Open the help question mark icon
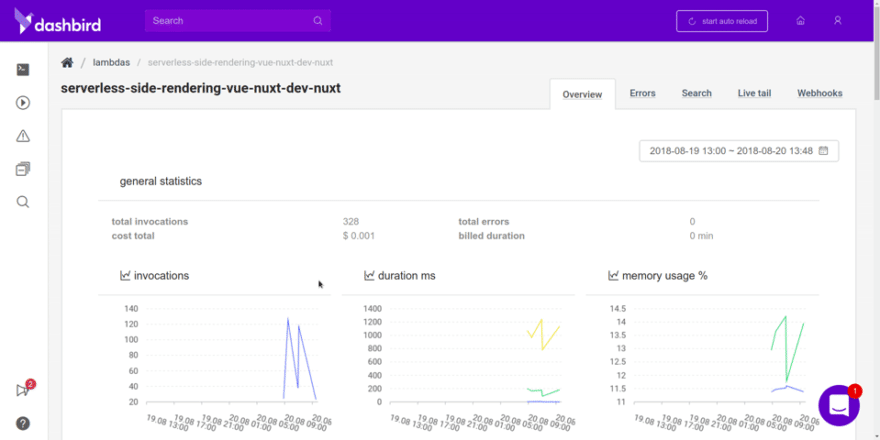Viewport: 880px width, 440px height. click(x=23, y=423)
